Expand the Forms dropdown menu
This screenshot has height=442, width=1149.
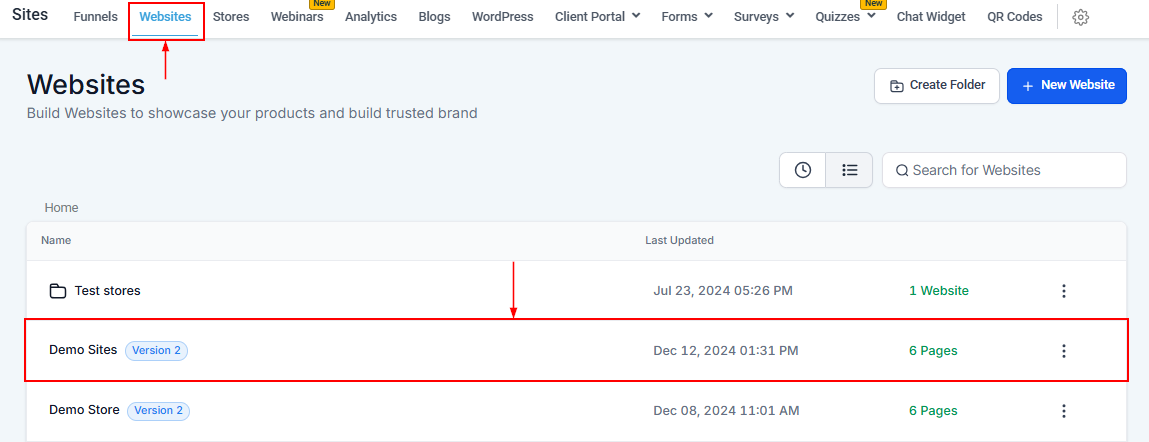pos(687,17)
